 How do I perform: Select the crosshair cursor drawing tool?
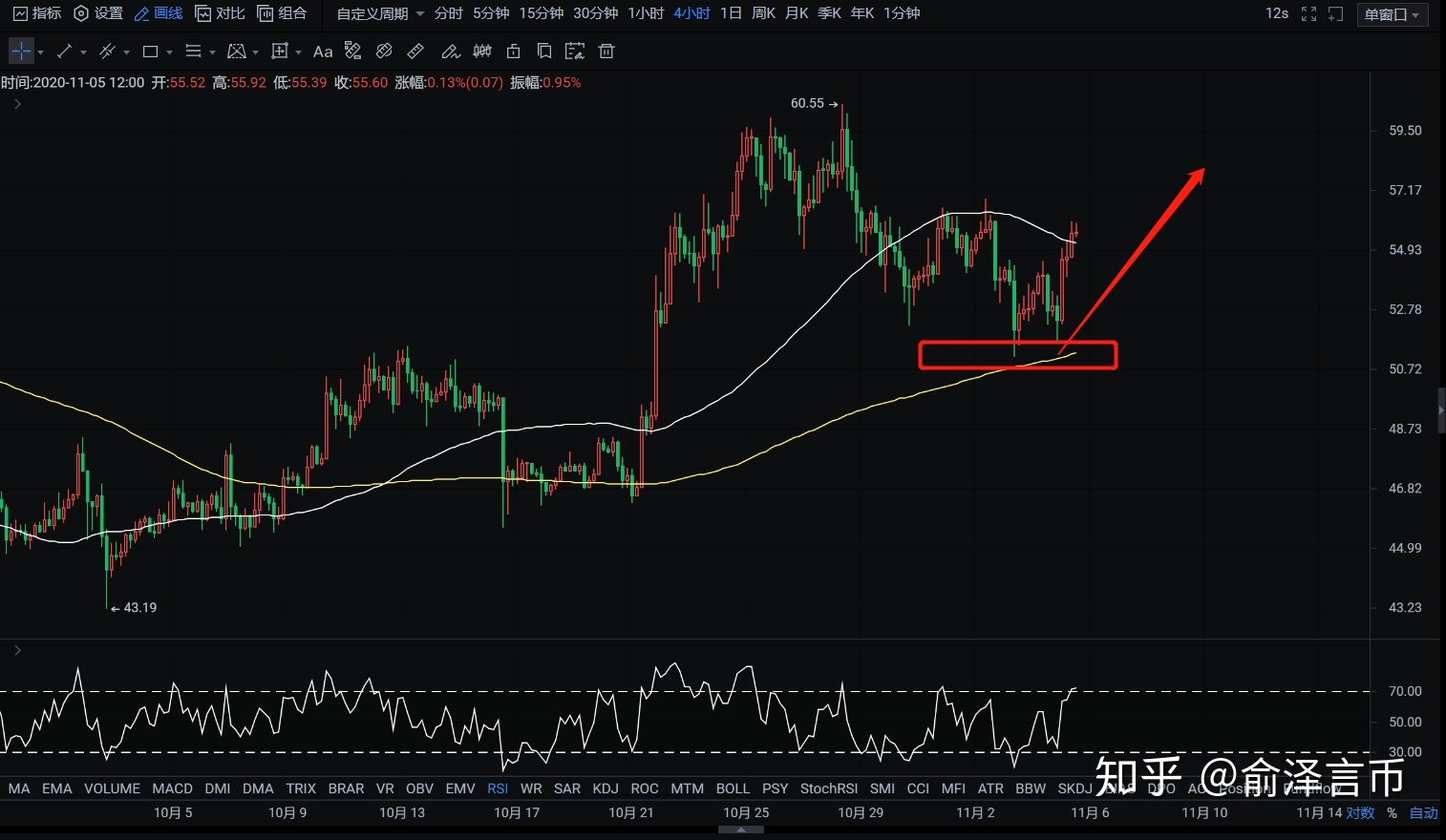coord(21,52)
